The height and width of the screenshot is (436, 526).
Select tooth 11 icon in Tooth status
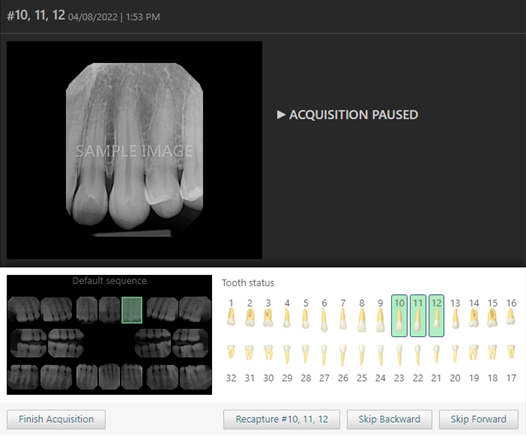pyautogui.click(x=418, y=316)
